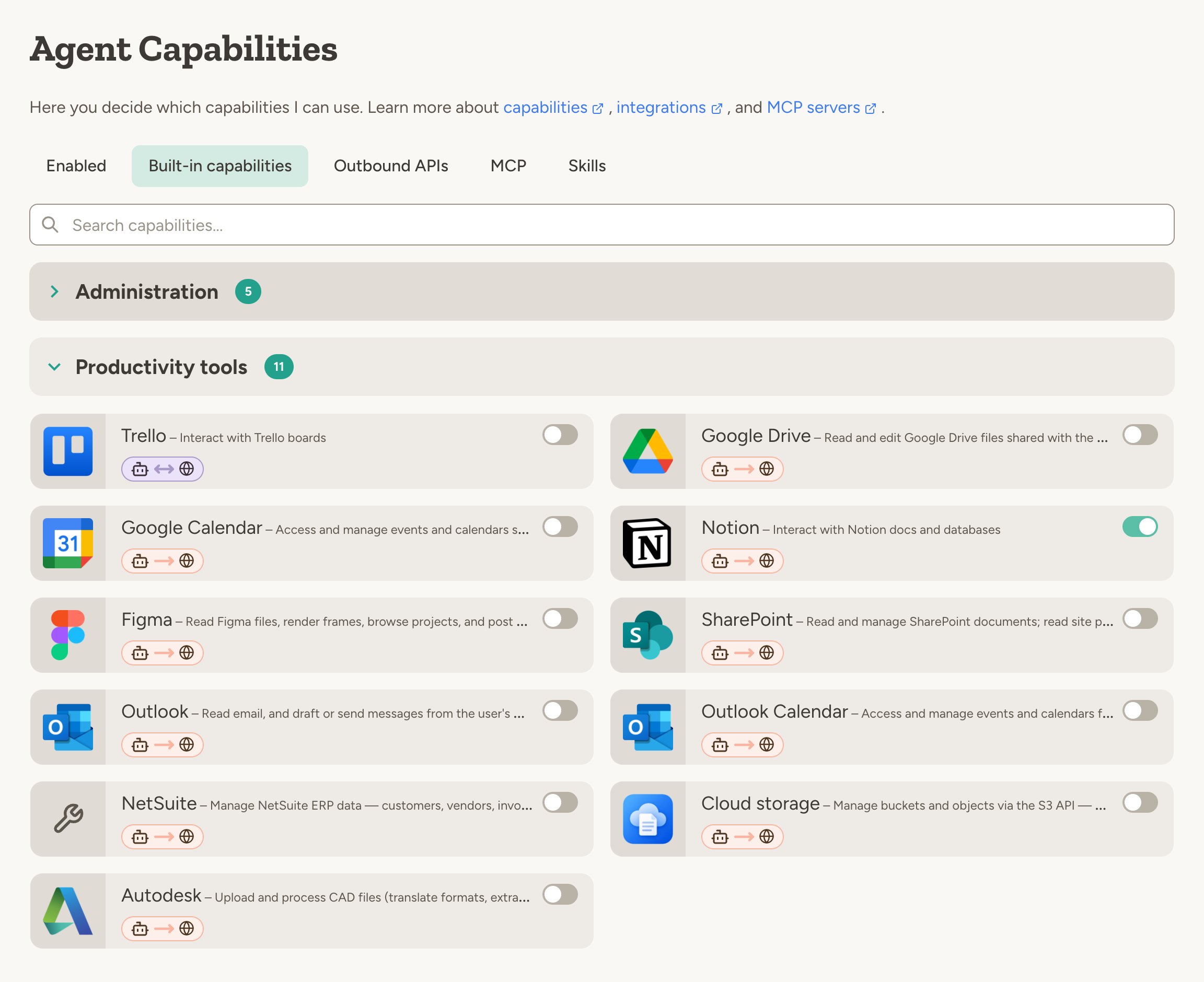The image size is (1204, 982).
Task: Click the Notion logo icon
Action: (648, 543)
